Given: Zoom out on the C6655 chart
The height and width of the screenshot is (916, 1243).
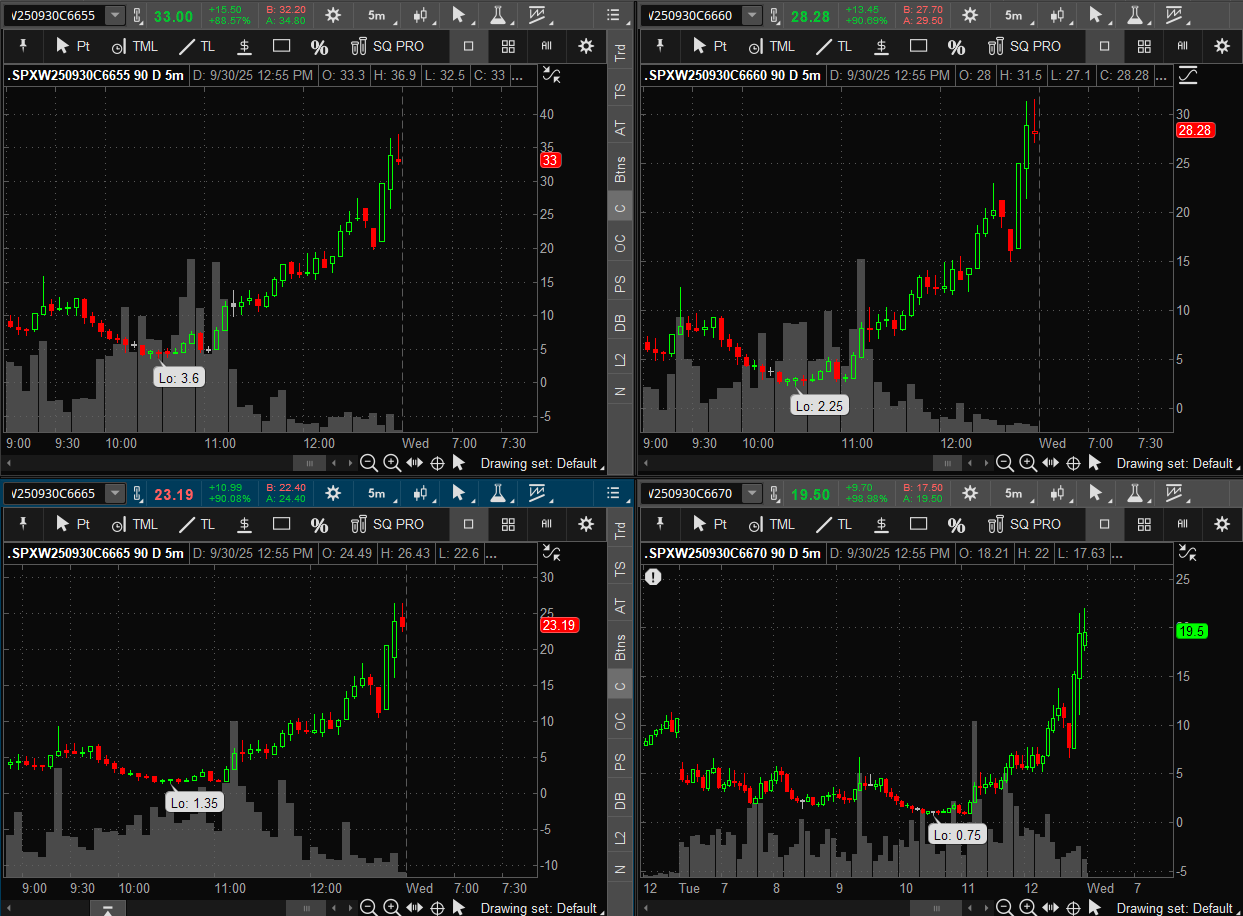Looking at the screenshot, I should click(368, 463).
